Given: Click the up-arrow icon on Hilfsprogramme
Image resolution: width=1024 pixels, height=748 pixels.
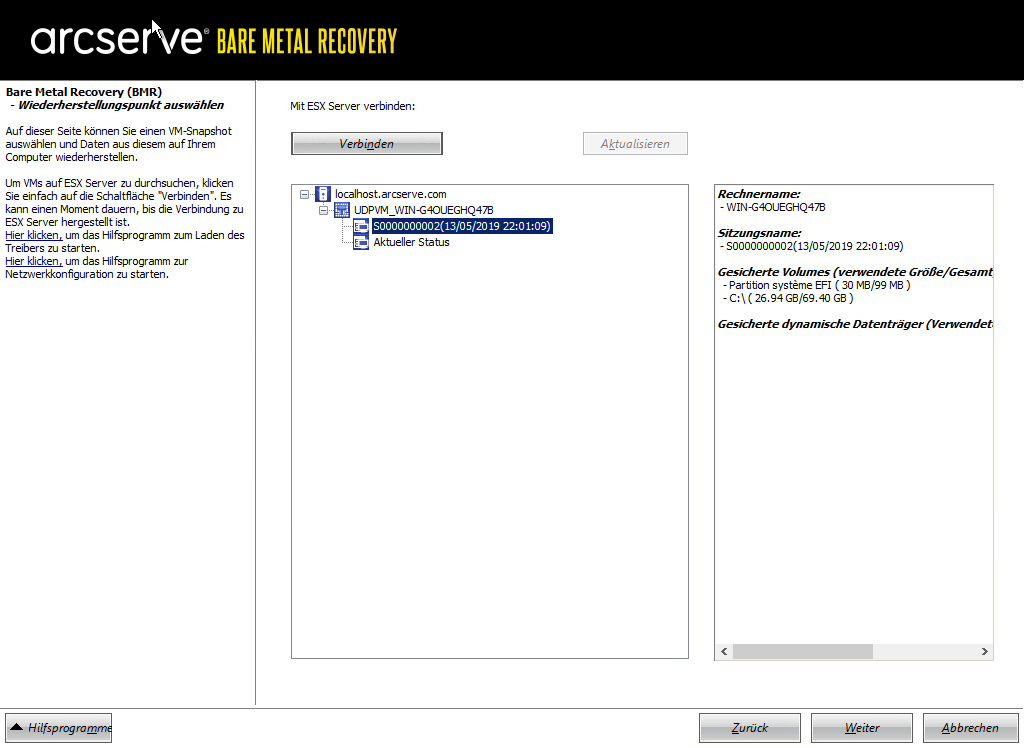Looking at the screenshot, I should (17, 727).
